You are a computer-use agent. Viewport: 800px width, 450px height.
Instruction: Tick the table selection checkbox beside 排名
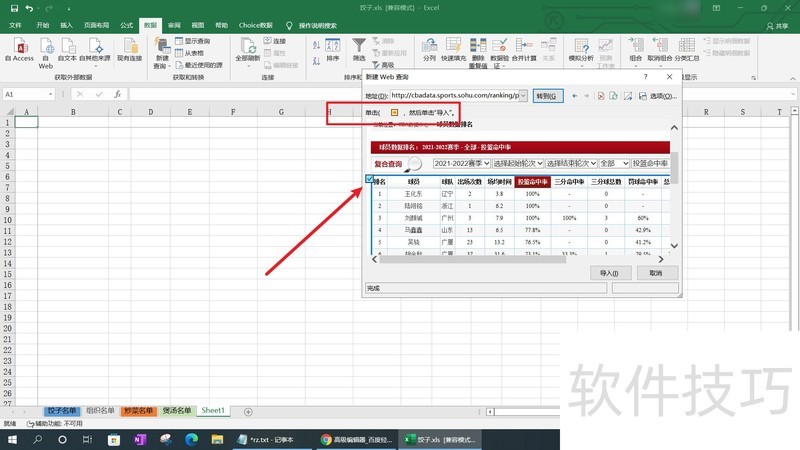tap(369, 179)
